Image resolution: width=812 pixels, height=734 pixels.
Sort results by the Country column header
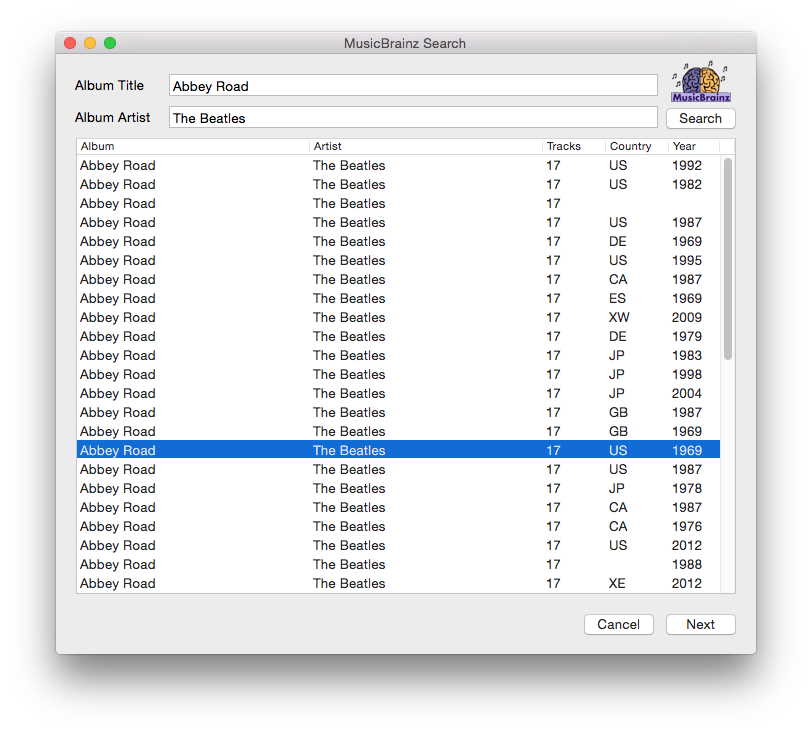coord(628,146)
